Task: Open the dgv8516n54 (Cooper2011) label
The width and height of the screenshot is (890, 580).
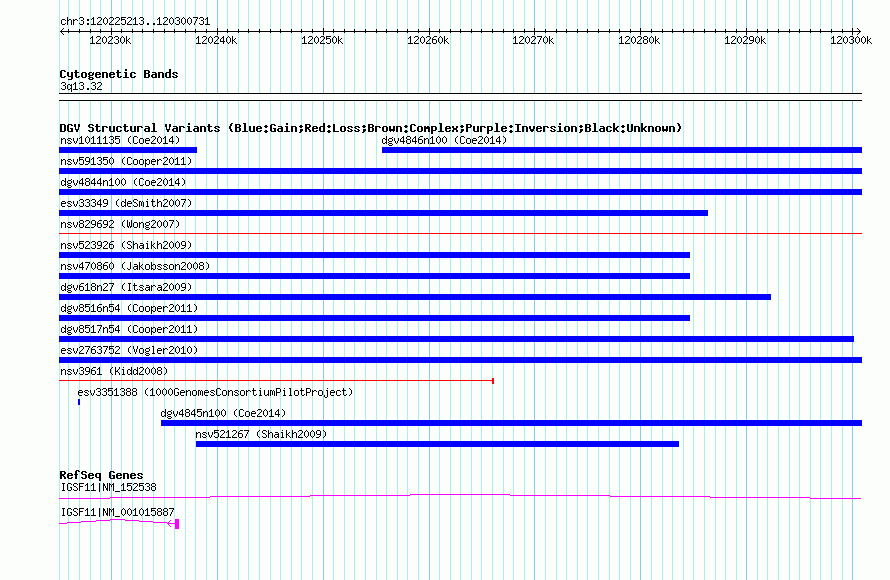Action: (129, 308)
